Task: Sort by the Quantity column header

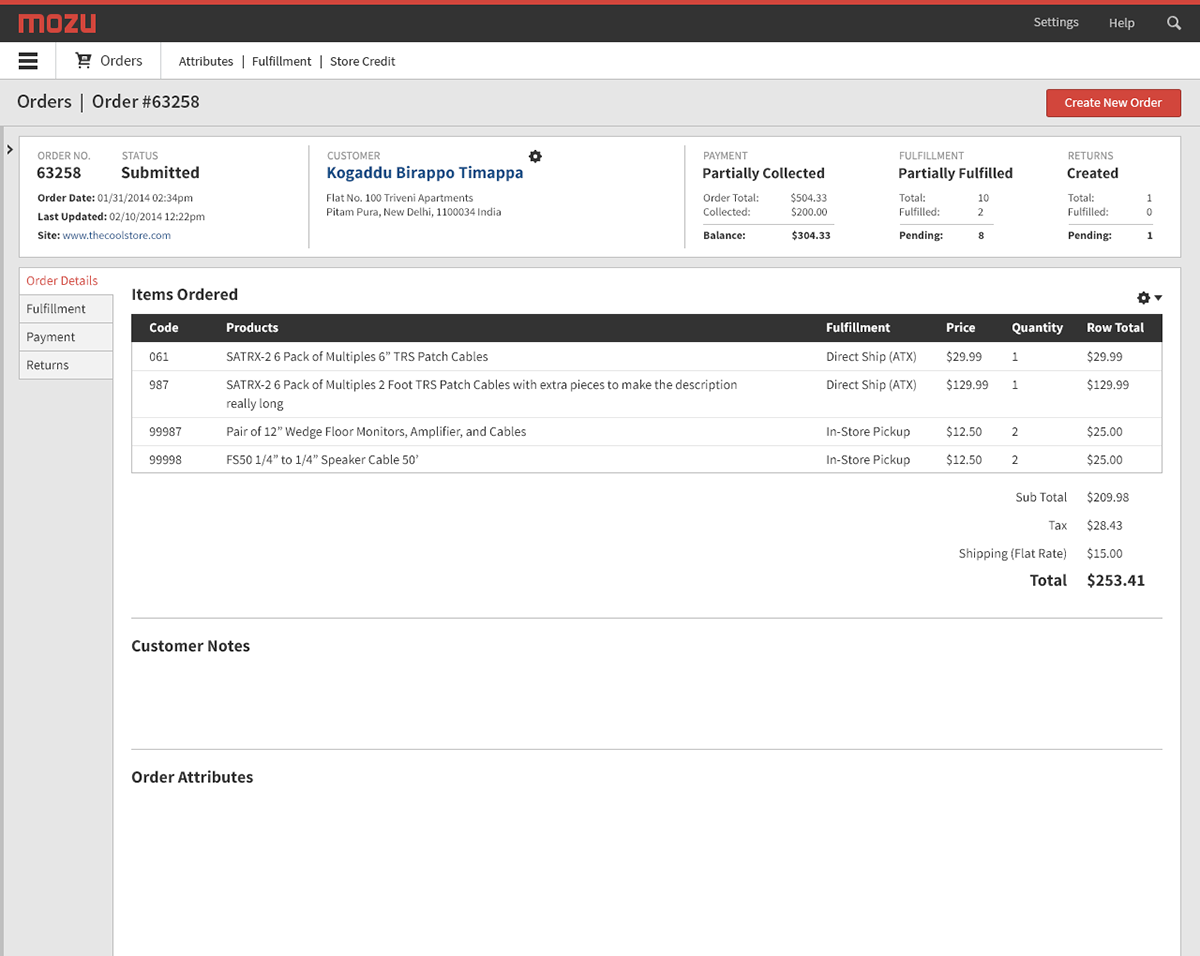Action: 1037,328
